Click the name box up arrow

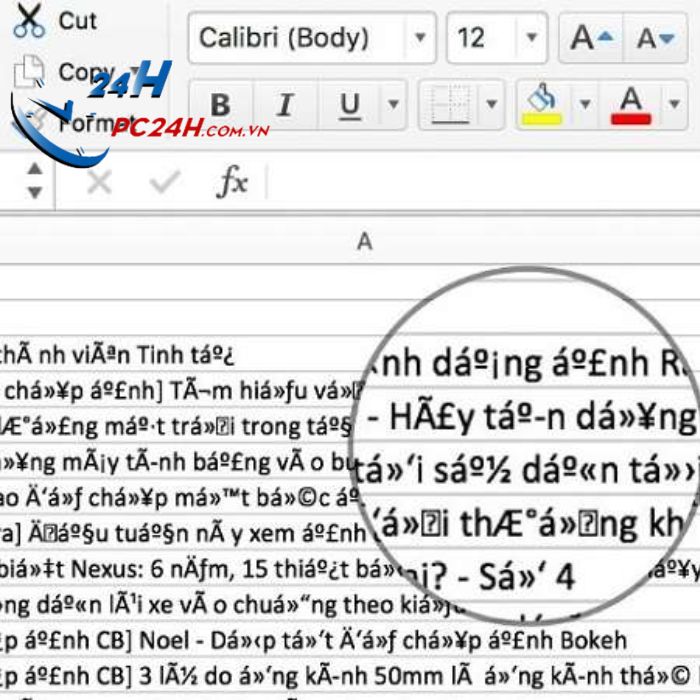click(x=35, y=169)
